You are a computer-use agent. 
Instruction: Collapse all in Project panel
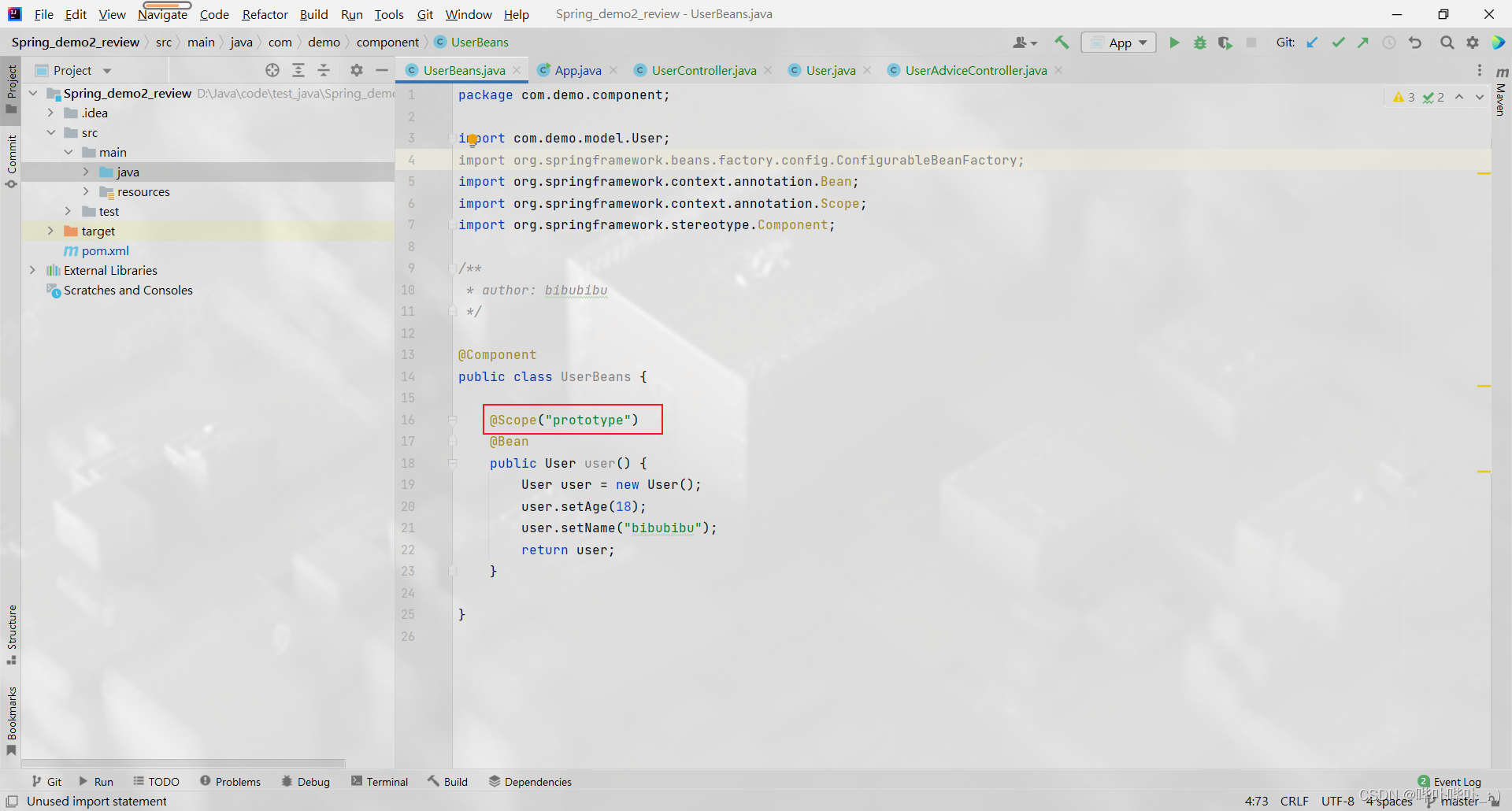[324, 70]
